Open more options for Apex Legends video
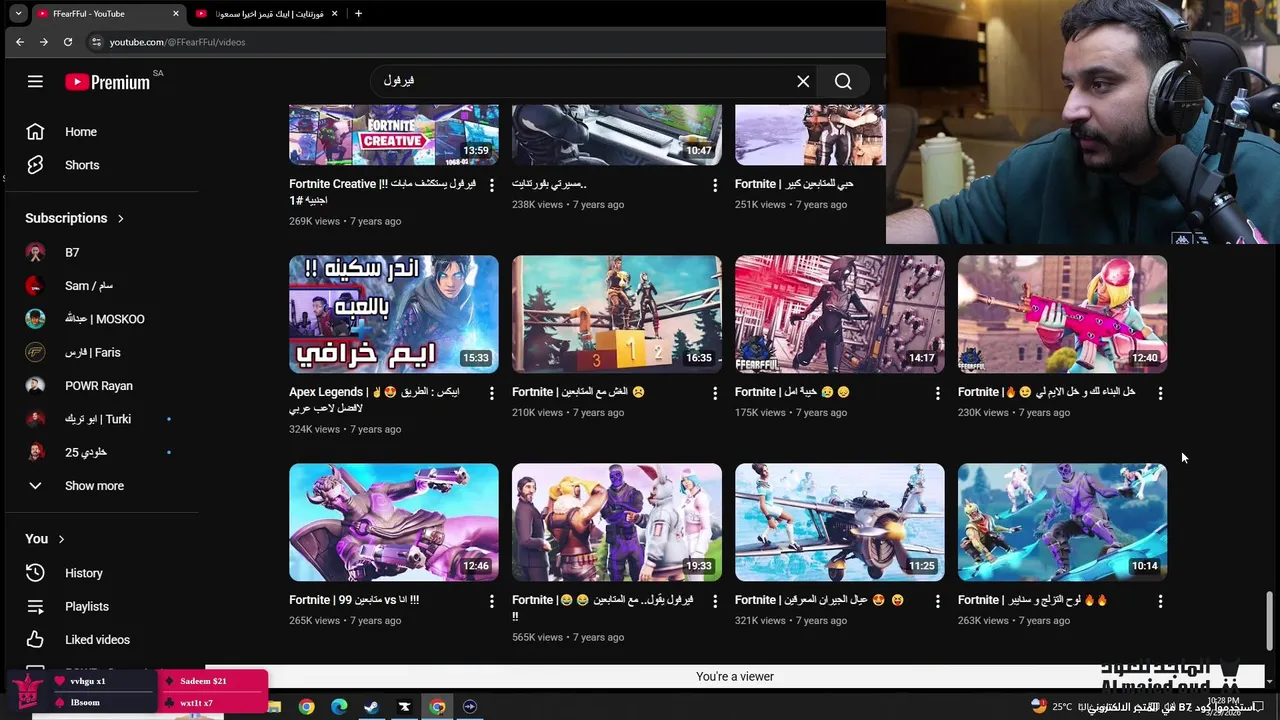Screen dimensions: 1280x720 [491, 394]
